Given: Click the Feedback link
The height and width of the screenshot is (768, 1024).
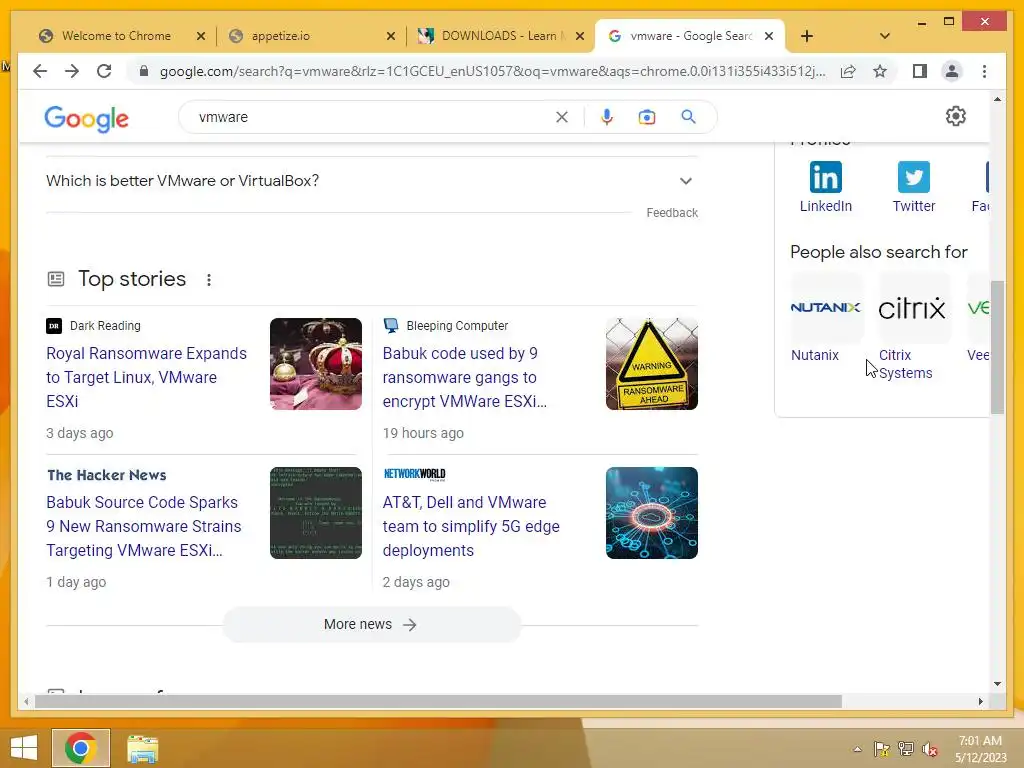Looking at the screenshot, I should click(672, 213).
